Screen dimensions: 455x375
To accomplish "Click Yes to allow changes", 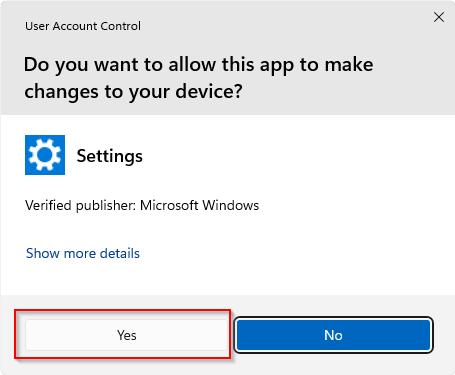I will (x=126, y=335).
